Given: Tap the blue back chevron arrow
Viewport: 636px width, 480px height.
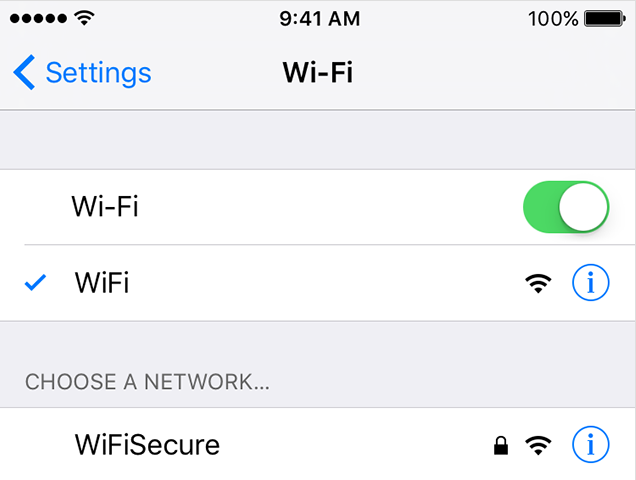Looking at the screenshot, I should (x=24, y=72).
